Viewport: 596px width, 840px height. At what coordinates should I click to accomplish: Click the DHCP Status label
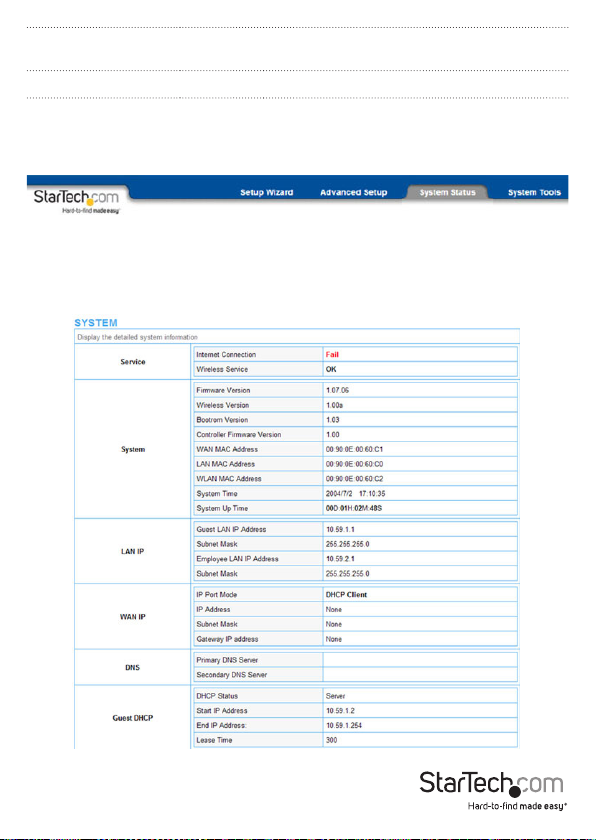(x=217, y=696)
